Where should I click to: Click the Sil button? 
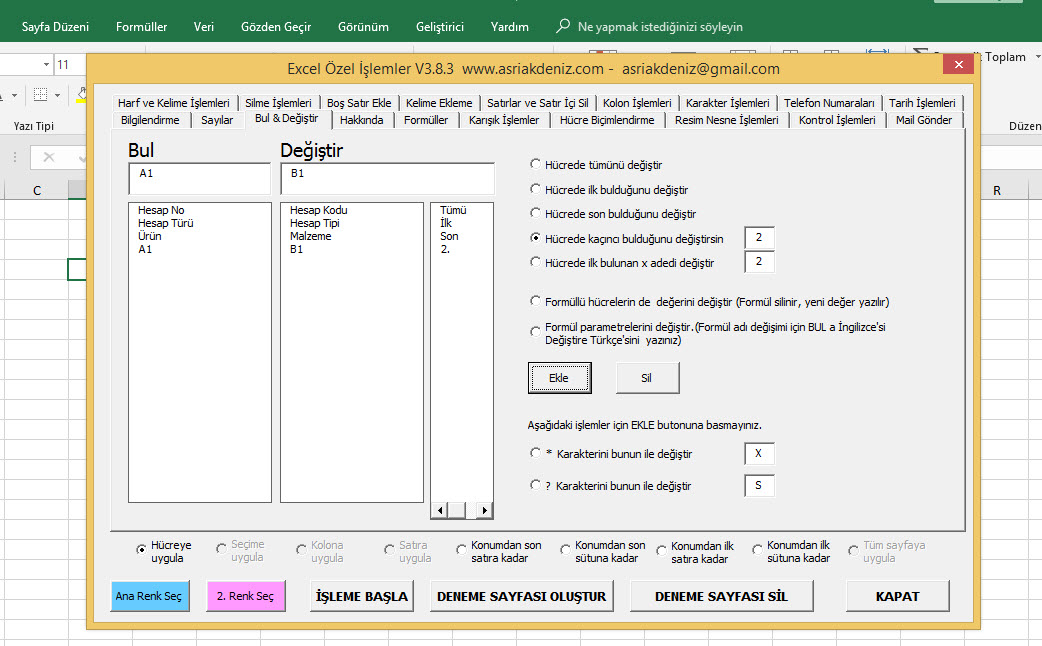click(x=647, y=378)
